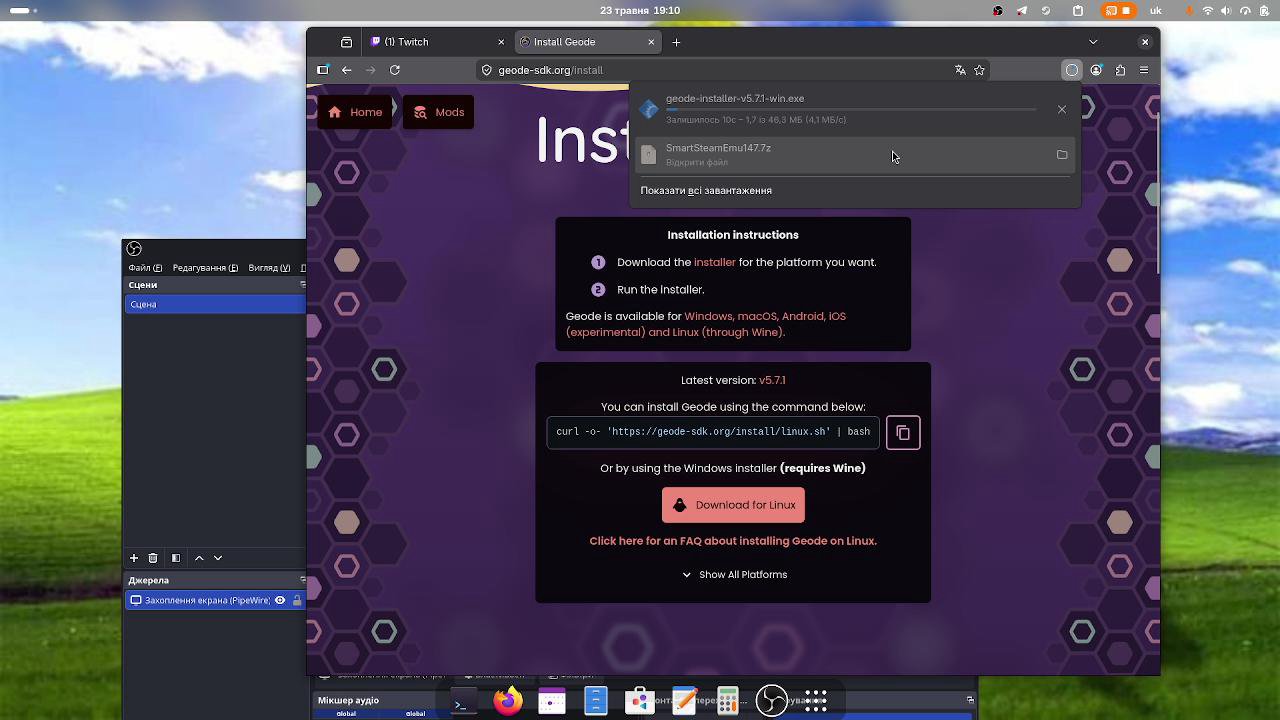The height and width of the screenshot is (720, 1280).
Task: Open the list all tabs dropdown chevron
Action: coord(1093,42)
